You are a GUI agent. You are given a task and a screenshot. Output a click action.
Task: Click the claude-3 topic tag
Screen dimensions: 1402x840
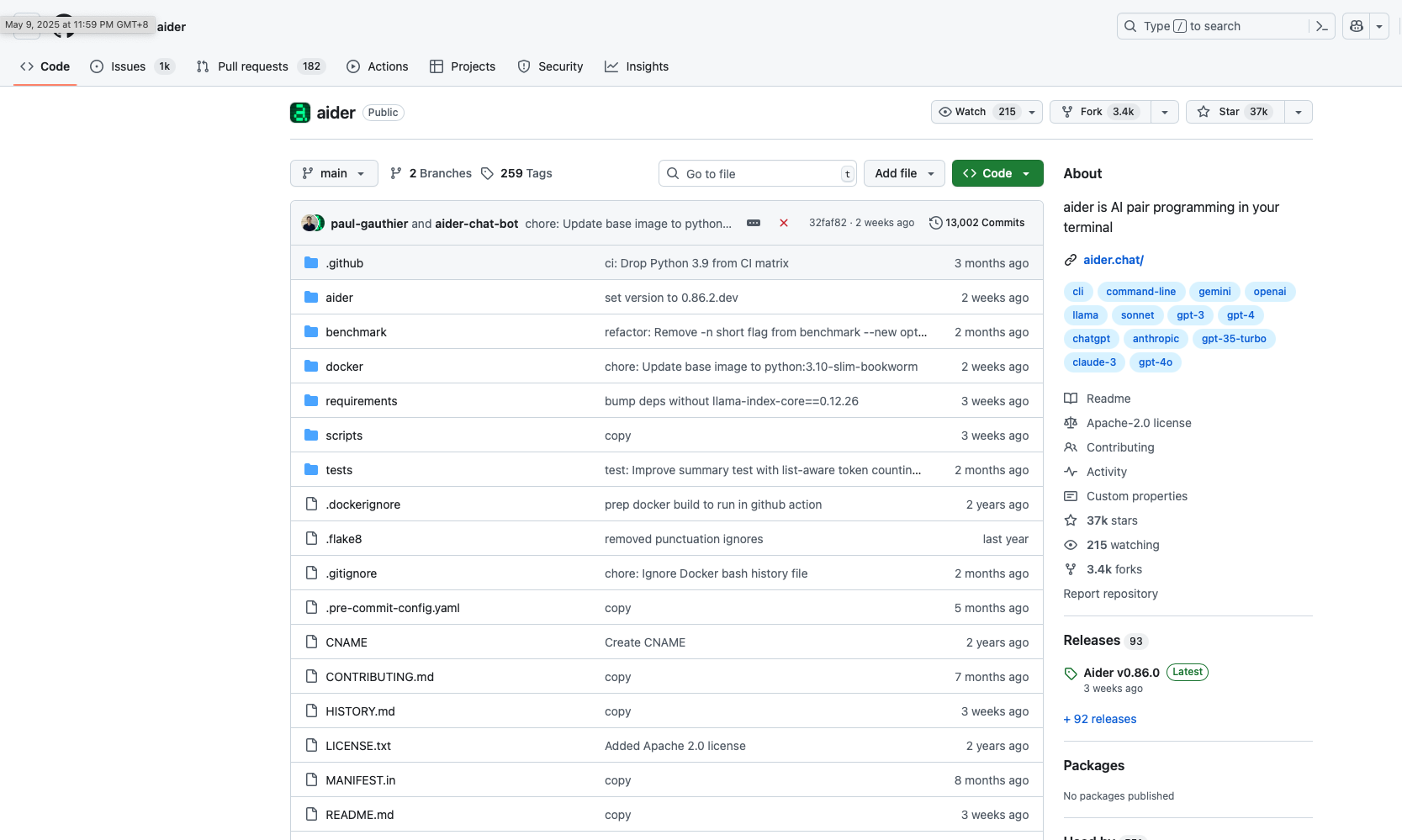click(1094, 362)
